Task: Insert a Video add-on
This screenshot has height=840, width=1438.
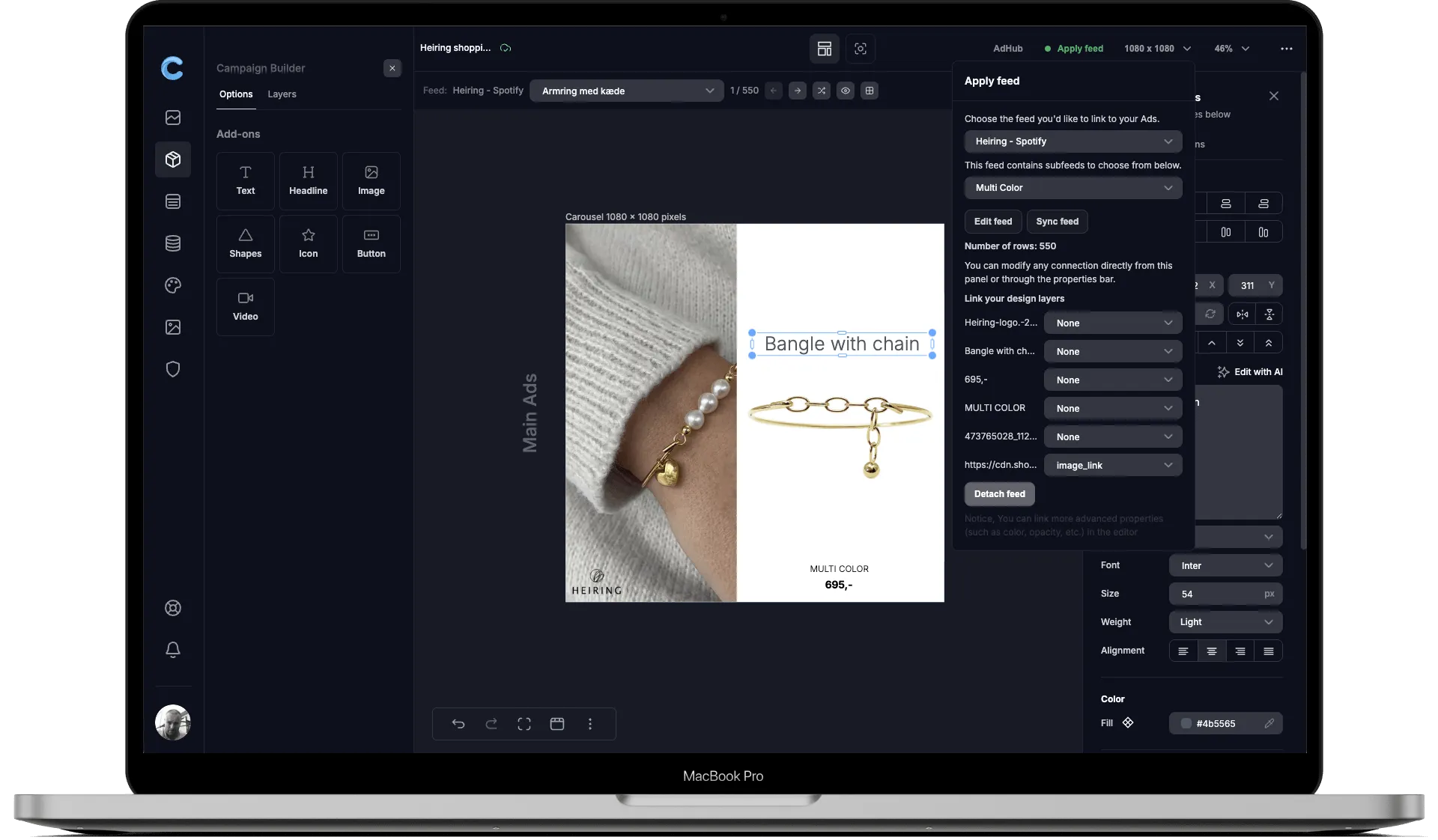Action: pyautogui.click(x=245, y=306)
